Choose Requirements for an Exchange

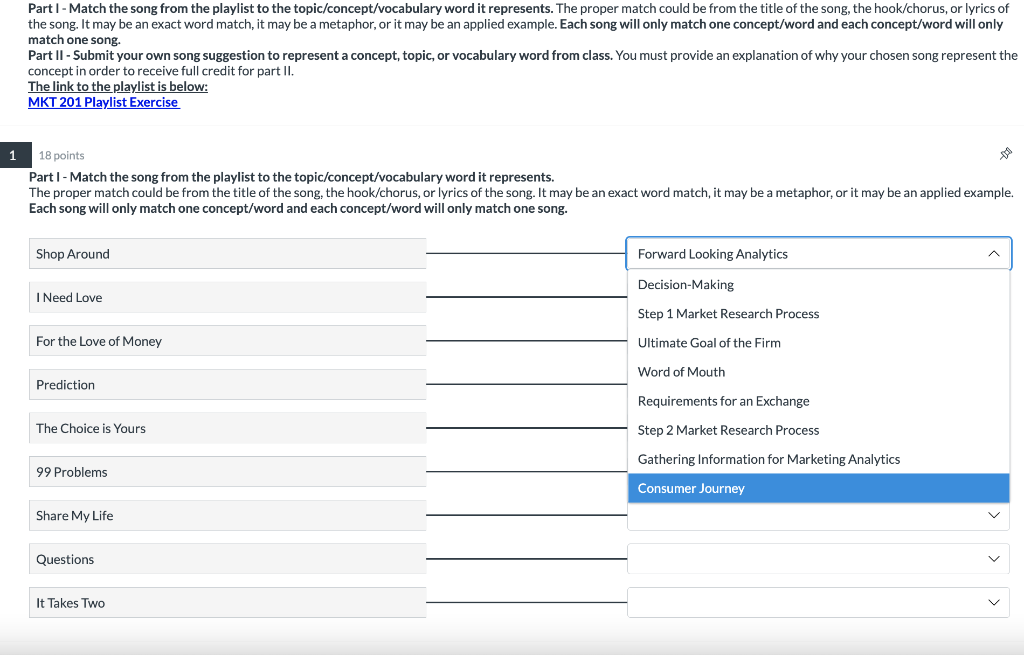(725, 400)
